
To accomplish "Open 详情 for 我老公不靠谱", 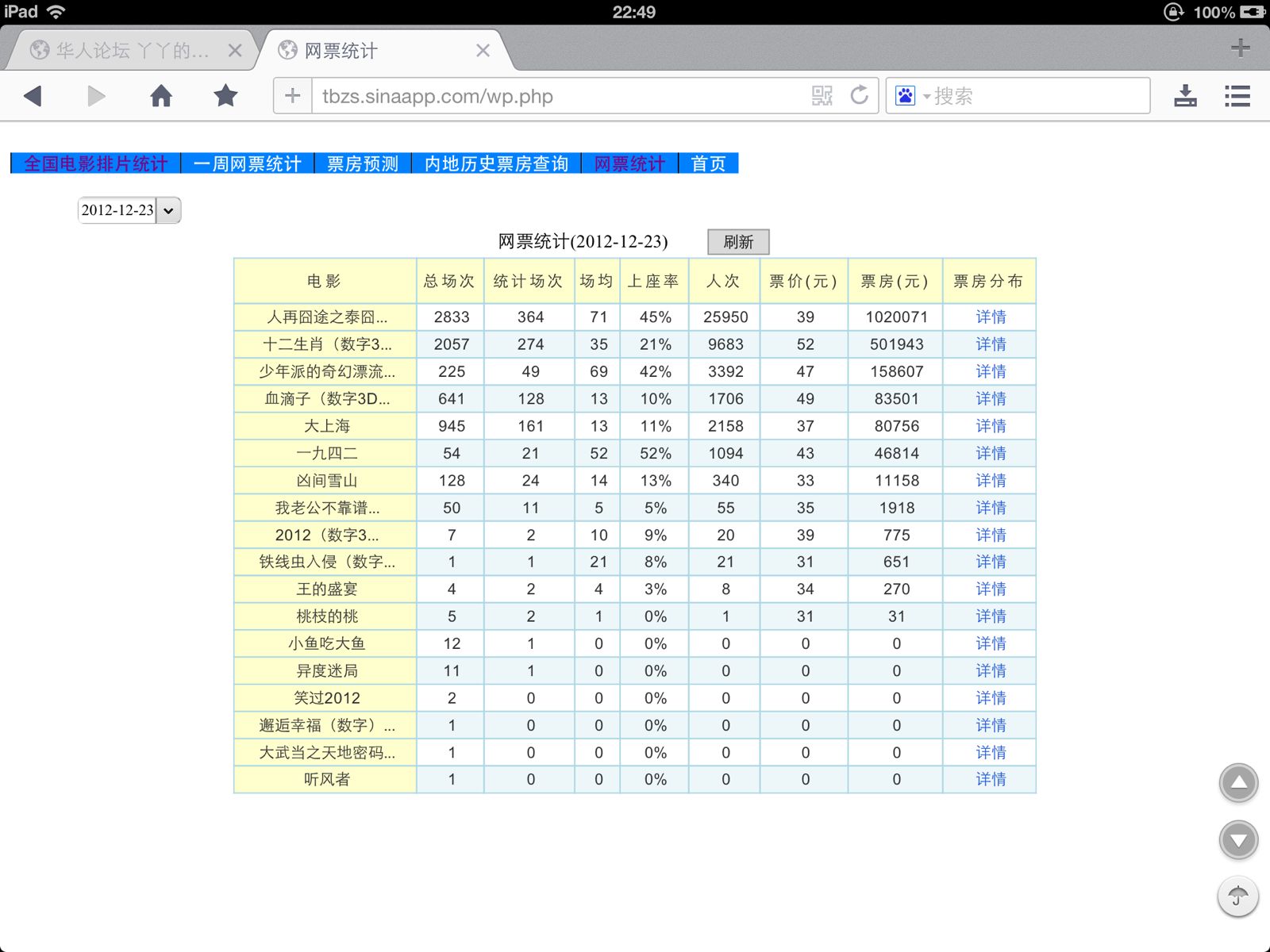I will (x=991, y=507).
